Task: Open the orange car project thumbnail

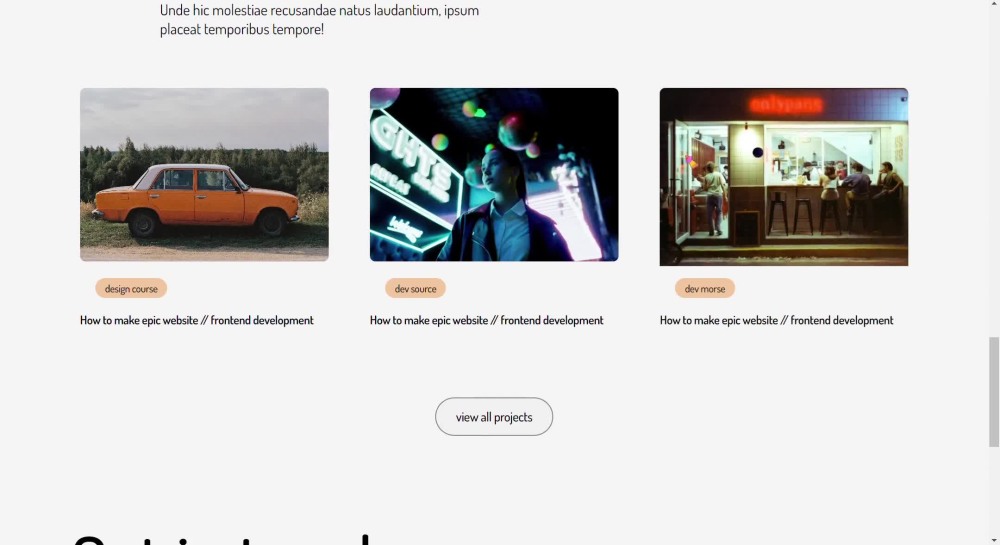Action: (x=204, y=175)
